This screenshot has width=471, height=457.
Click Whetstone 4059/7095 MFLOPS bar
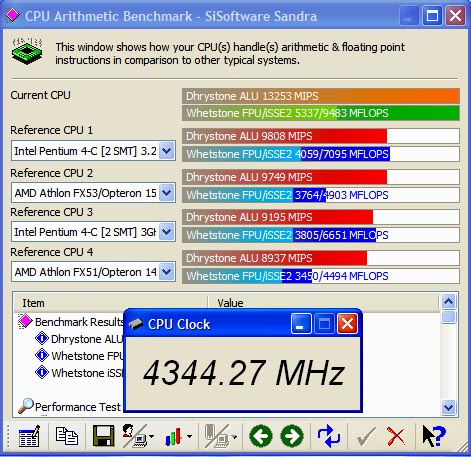click(x=321, y=154)
